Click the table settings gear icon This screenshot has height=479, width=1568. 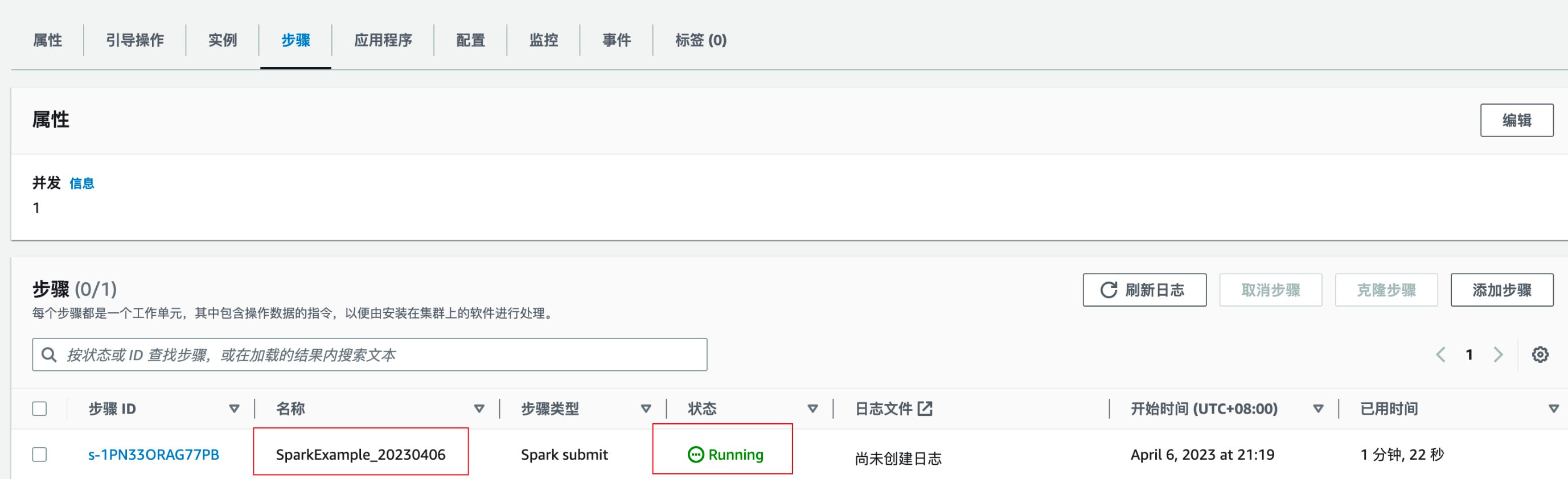(x=1540, y=354)
